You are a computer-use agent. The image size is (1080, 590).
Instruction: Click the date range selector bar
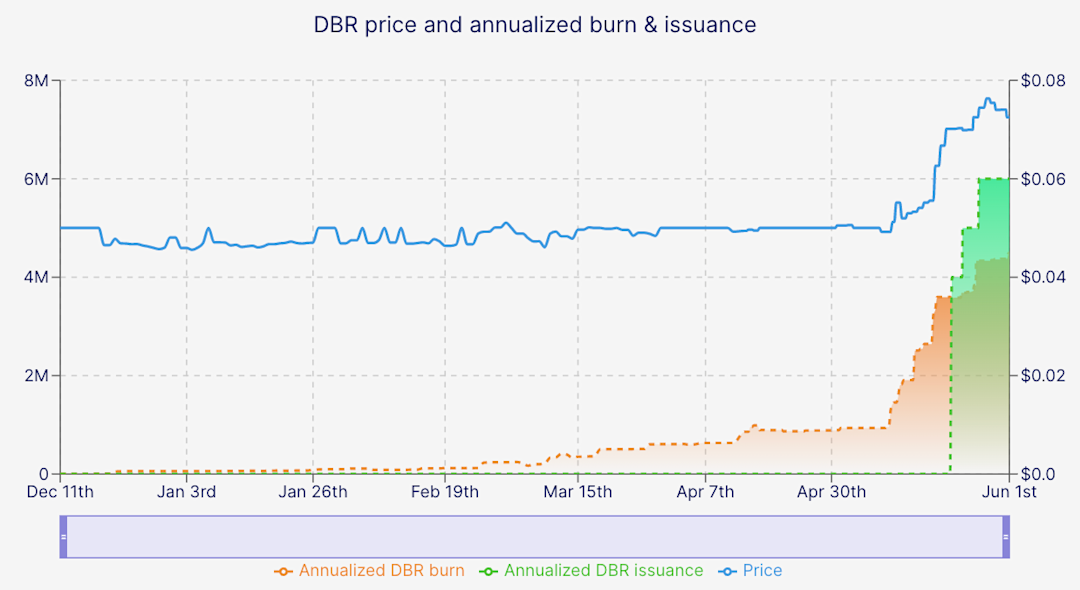coord(535,537)
